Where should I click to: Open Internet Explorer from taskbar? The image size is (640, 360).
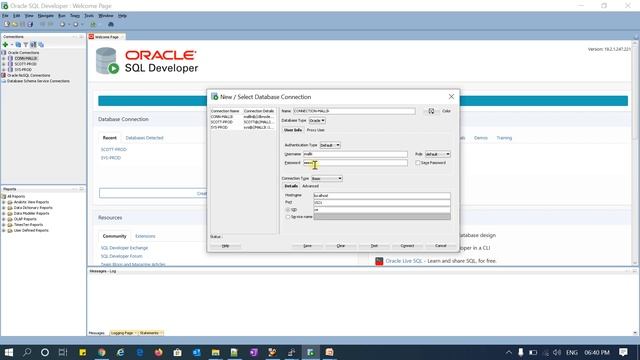(120, 352)
